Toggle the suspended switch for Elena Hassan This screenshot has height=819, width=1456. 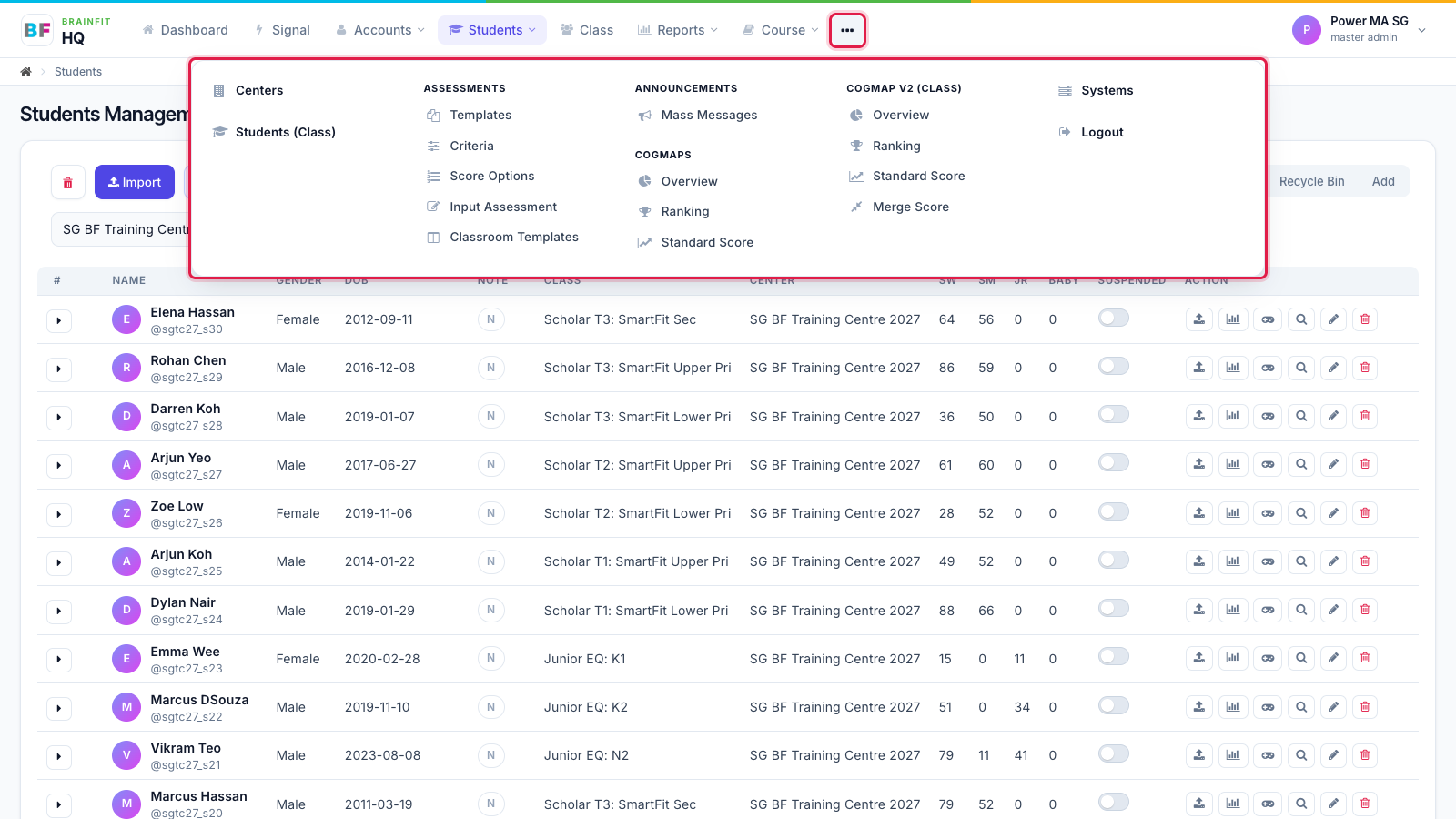1114,318
